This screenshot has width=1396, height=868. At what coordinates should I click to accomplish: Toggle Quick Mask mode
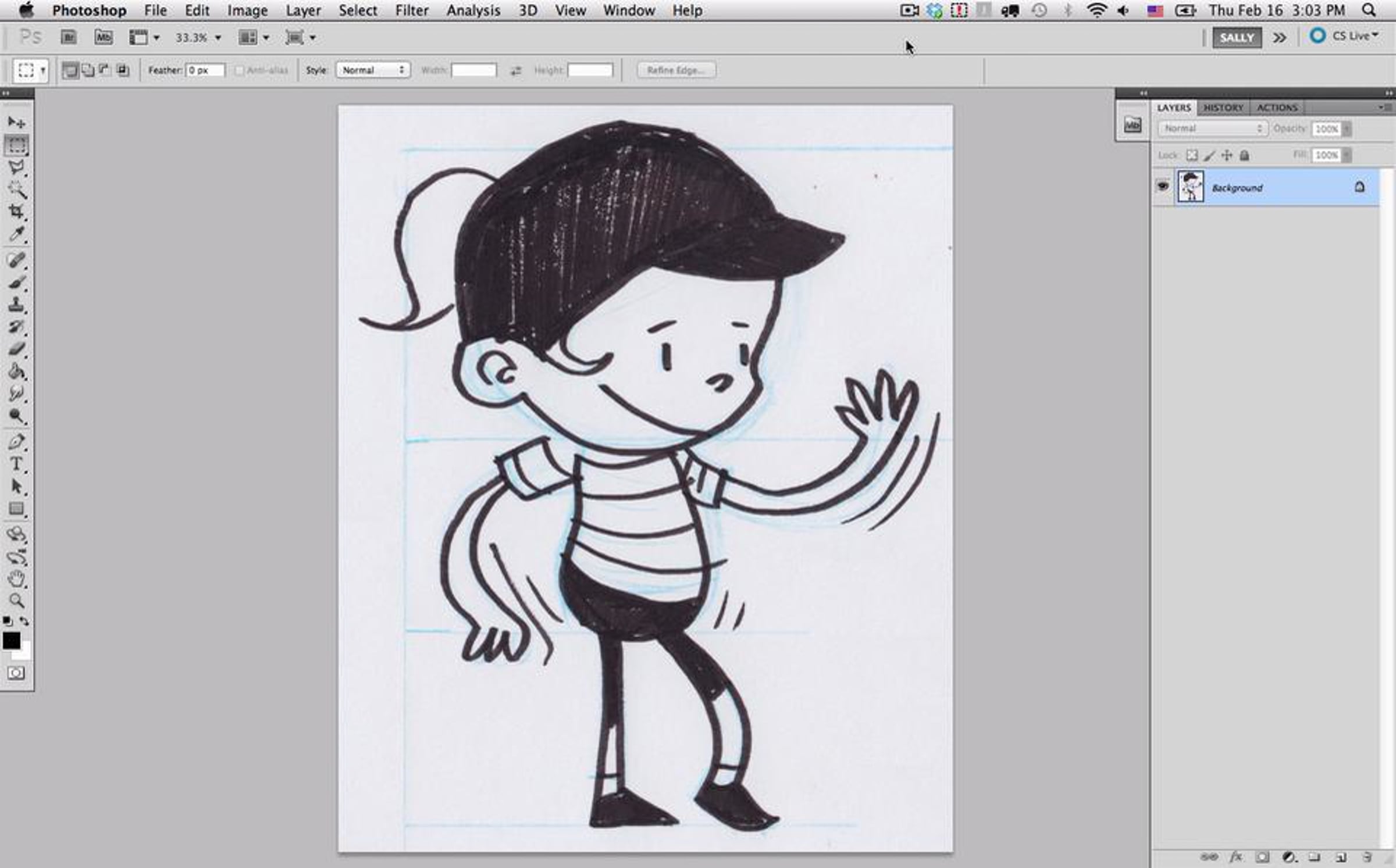tap(16, 673)
